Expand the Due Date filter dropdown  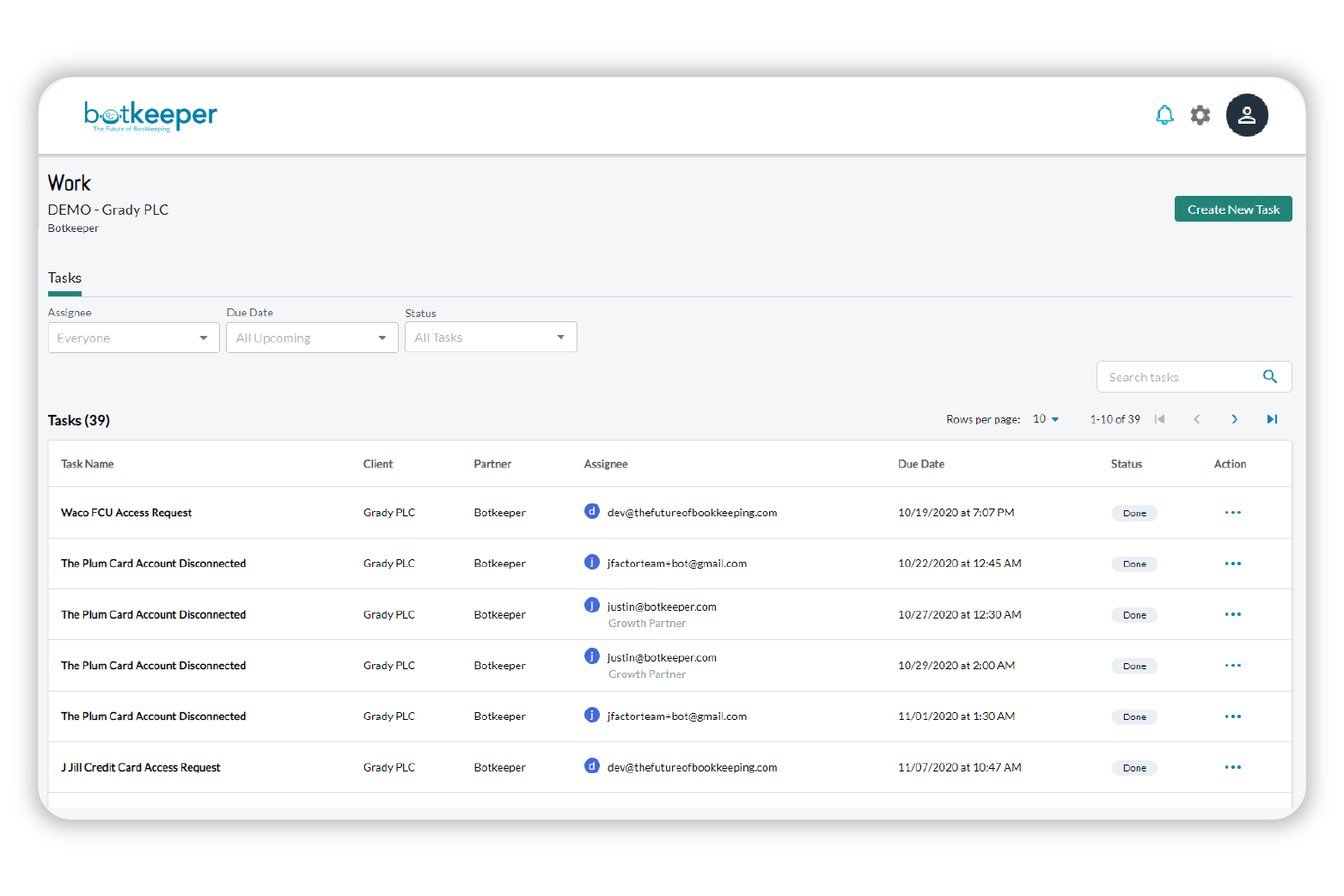coord(312,338)
